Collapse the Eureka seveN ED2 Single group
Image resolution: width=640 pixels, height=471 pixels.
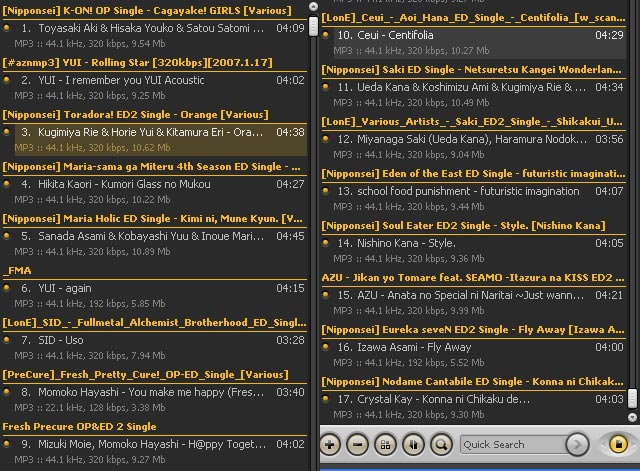pyautogui.click(x=473, y=329)
